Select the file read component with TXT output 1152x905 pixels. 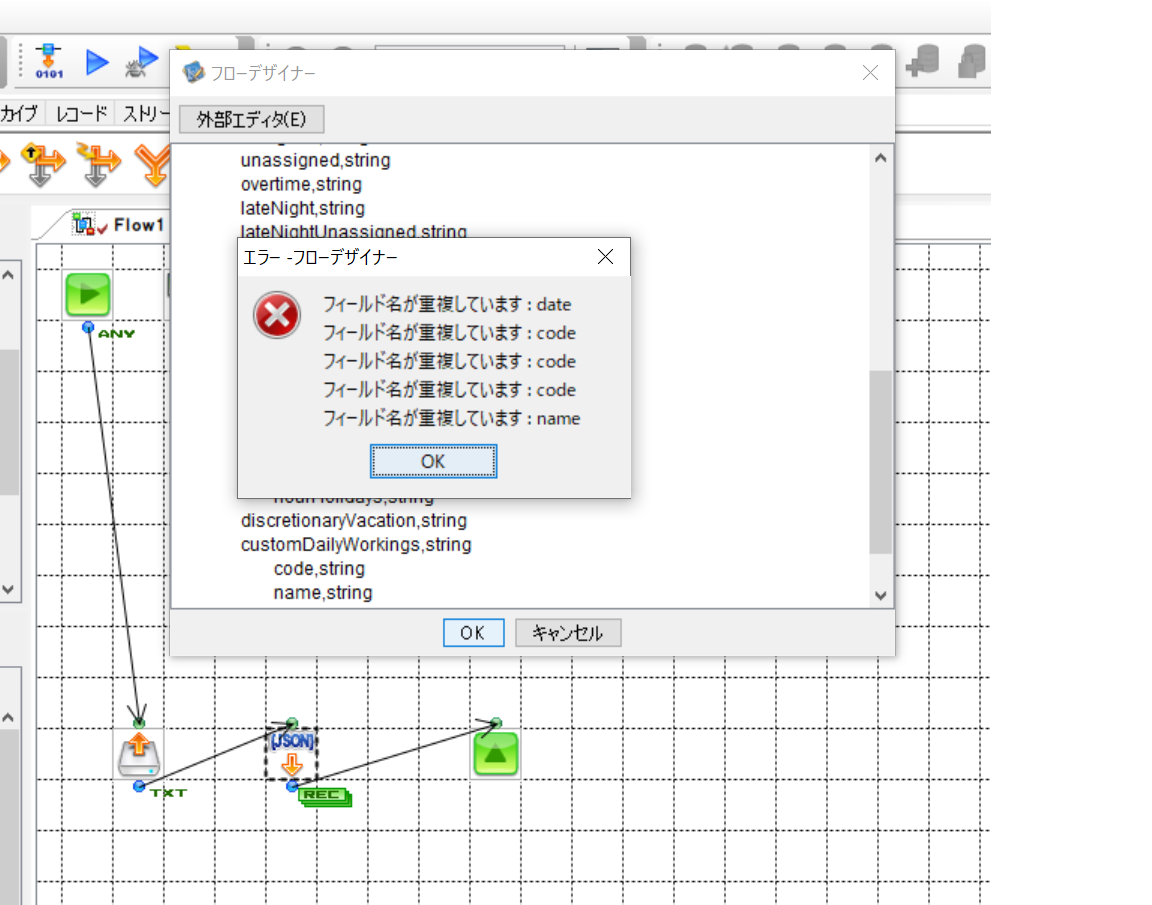pos(139,754)
